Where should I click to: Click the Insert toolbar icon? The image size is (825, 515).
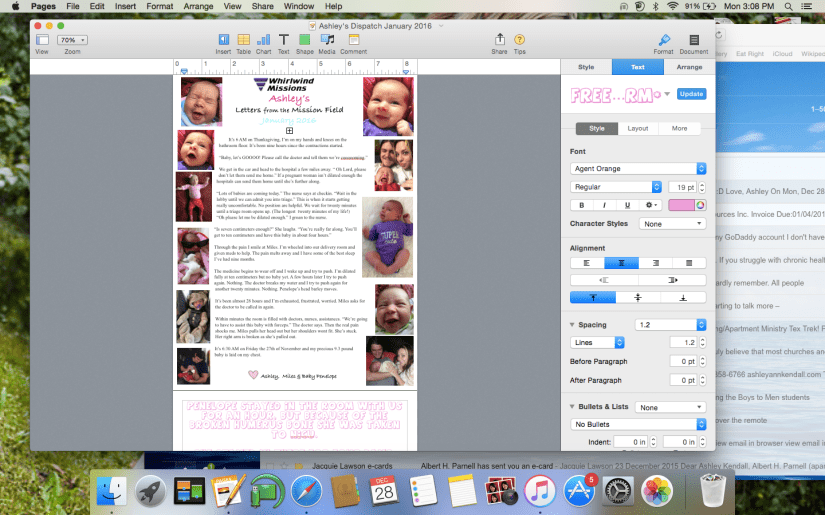224,39
